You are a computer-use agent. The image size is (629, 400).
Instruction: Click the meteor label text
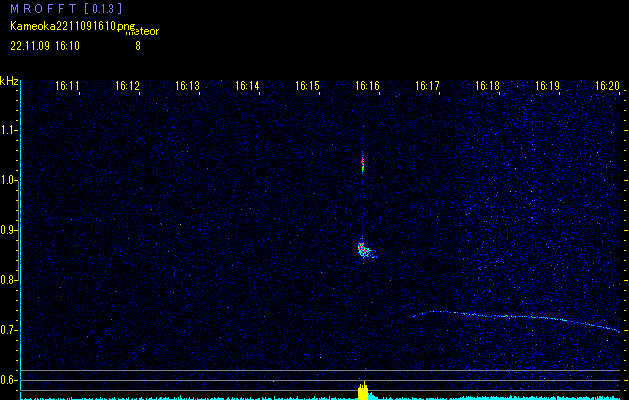tap(142, 32)
